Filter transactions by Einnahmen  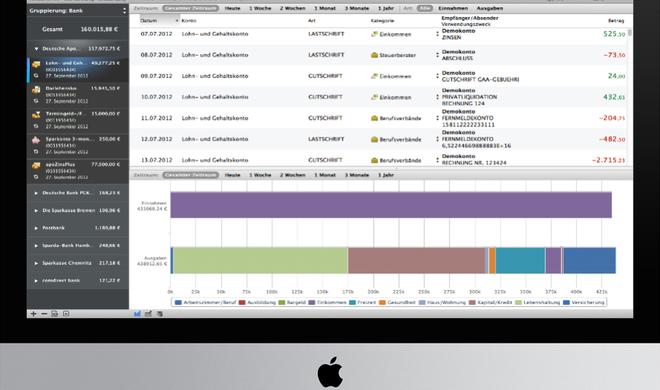(x=453, y=8)
